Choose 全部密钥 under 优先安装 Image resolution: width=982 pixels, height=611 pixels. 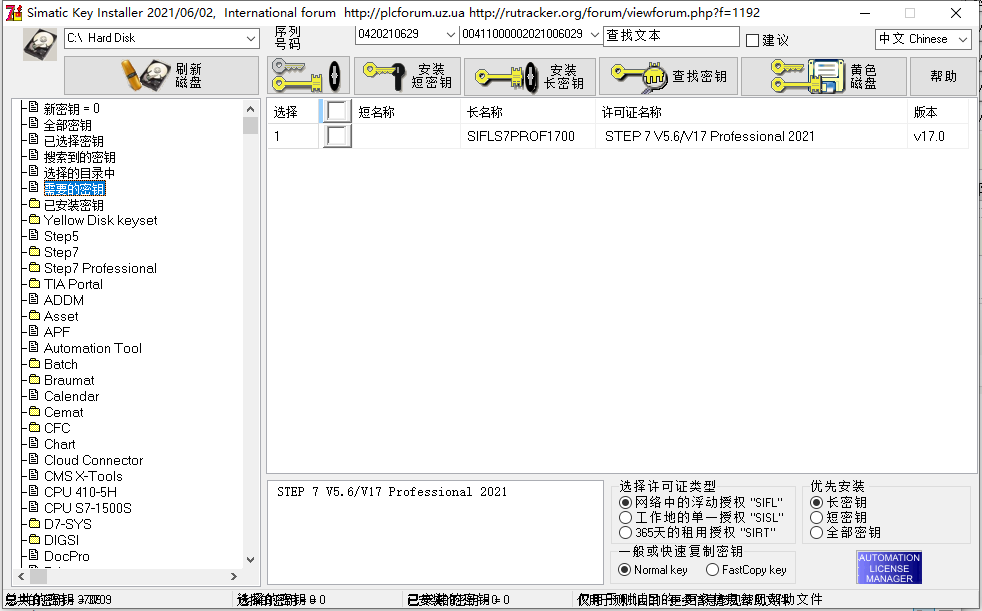[x=816, y=533]
